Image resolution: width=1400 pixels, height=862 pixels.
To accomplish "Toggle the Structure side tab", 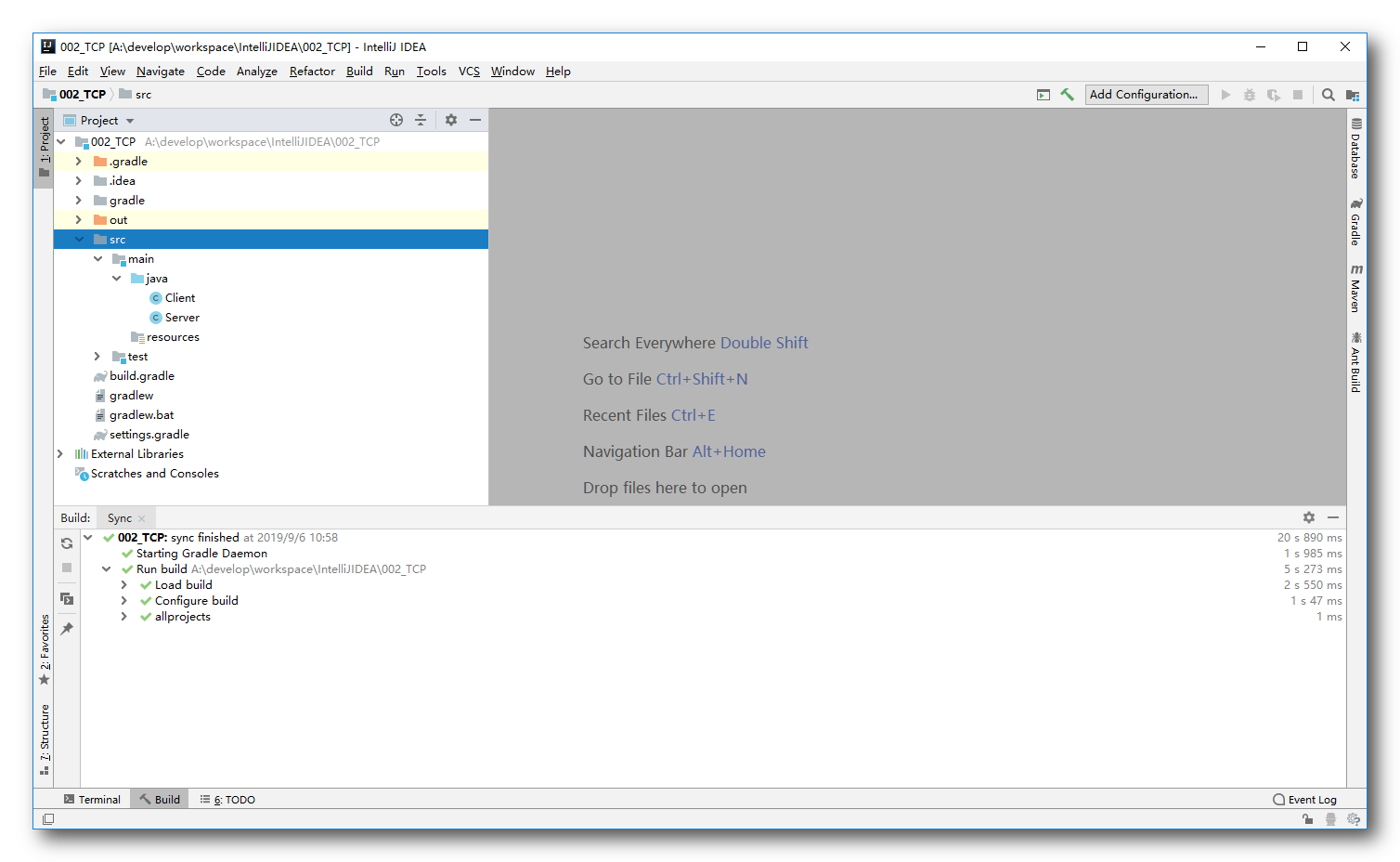I will coord(44,739).
